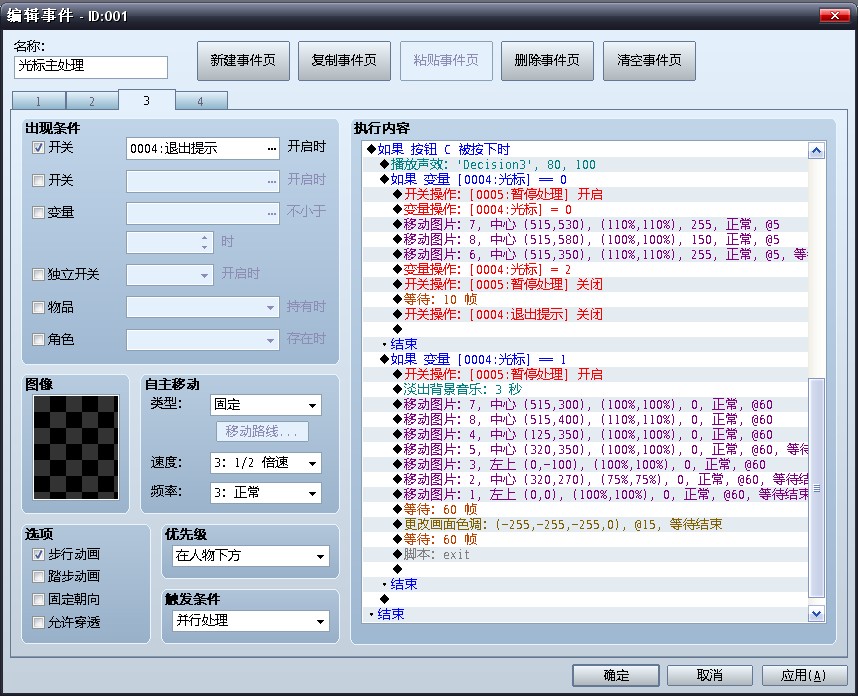Enable the 踏步动画 option checkbox
Viewport: 858px width, 696px height.
coord(38,577)
